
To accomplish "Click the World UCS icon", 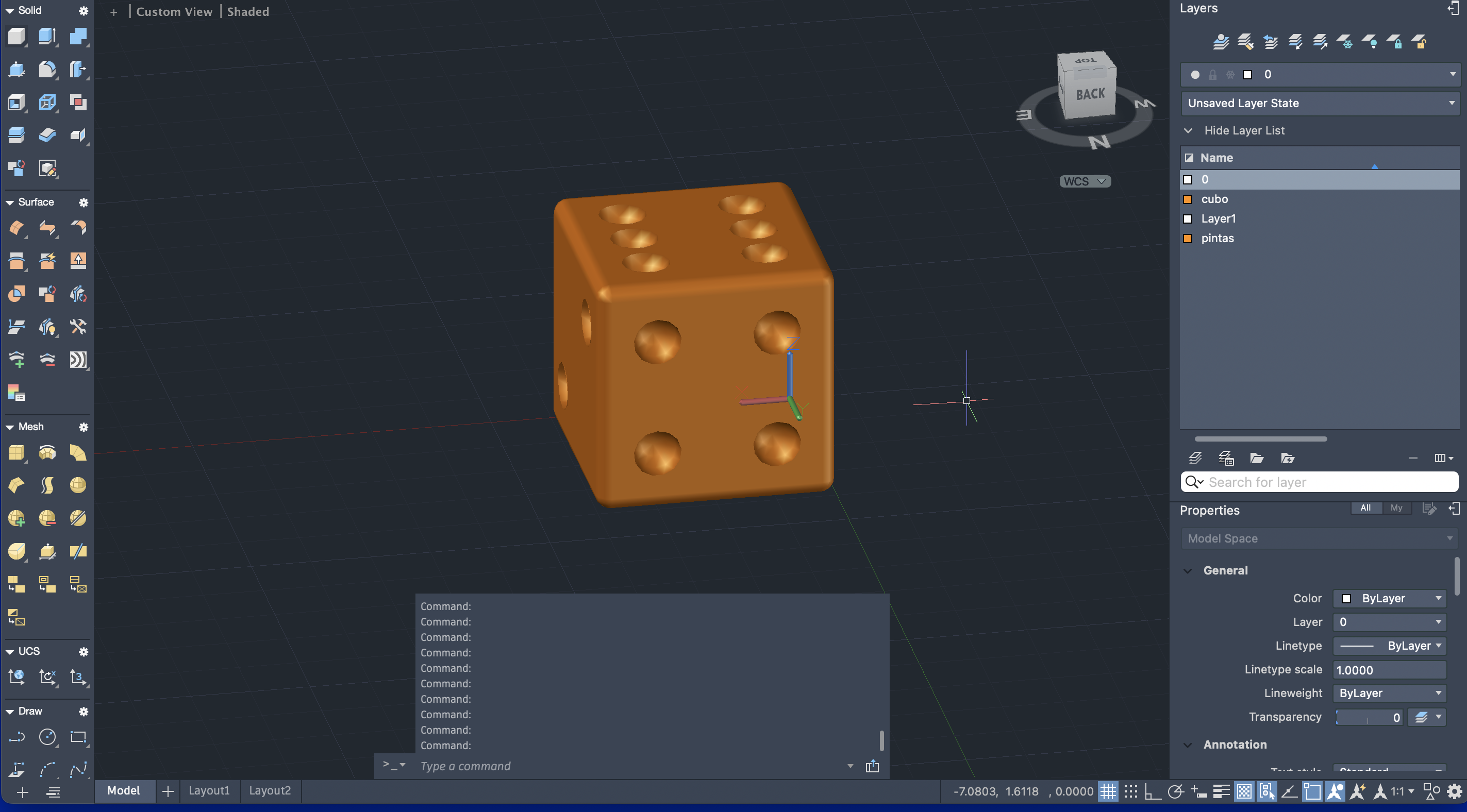I will coord(16,677).
